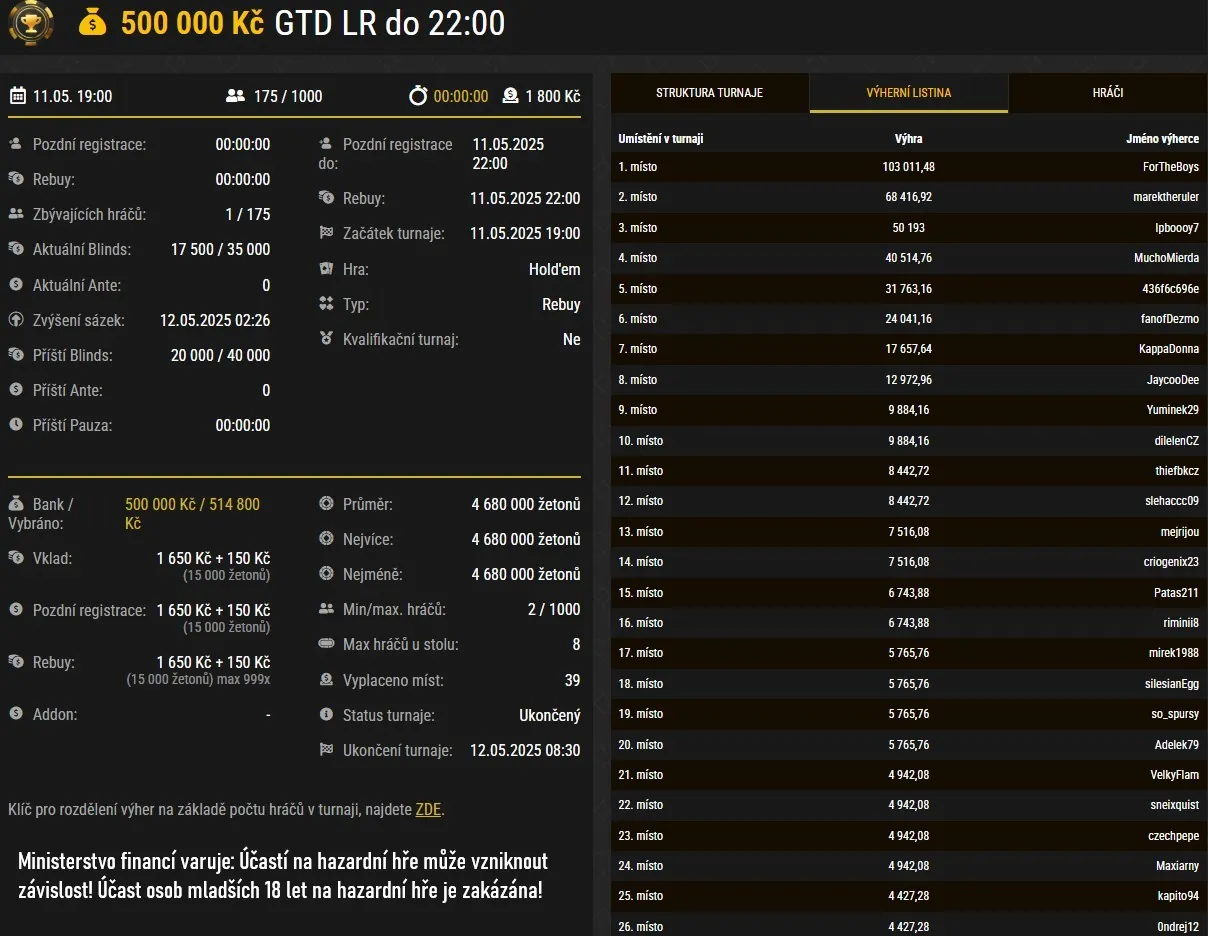Viewport: 1208px width, 936px height.
Task: Select the VÝHERNÍ LISTINA tab
Action: 907,92
